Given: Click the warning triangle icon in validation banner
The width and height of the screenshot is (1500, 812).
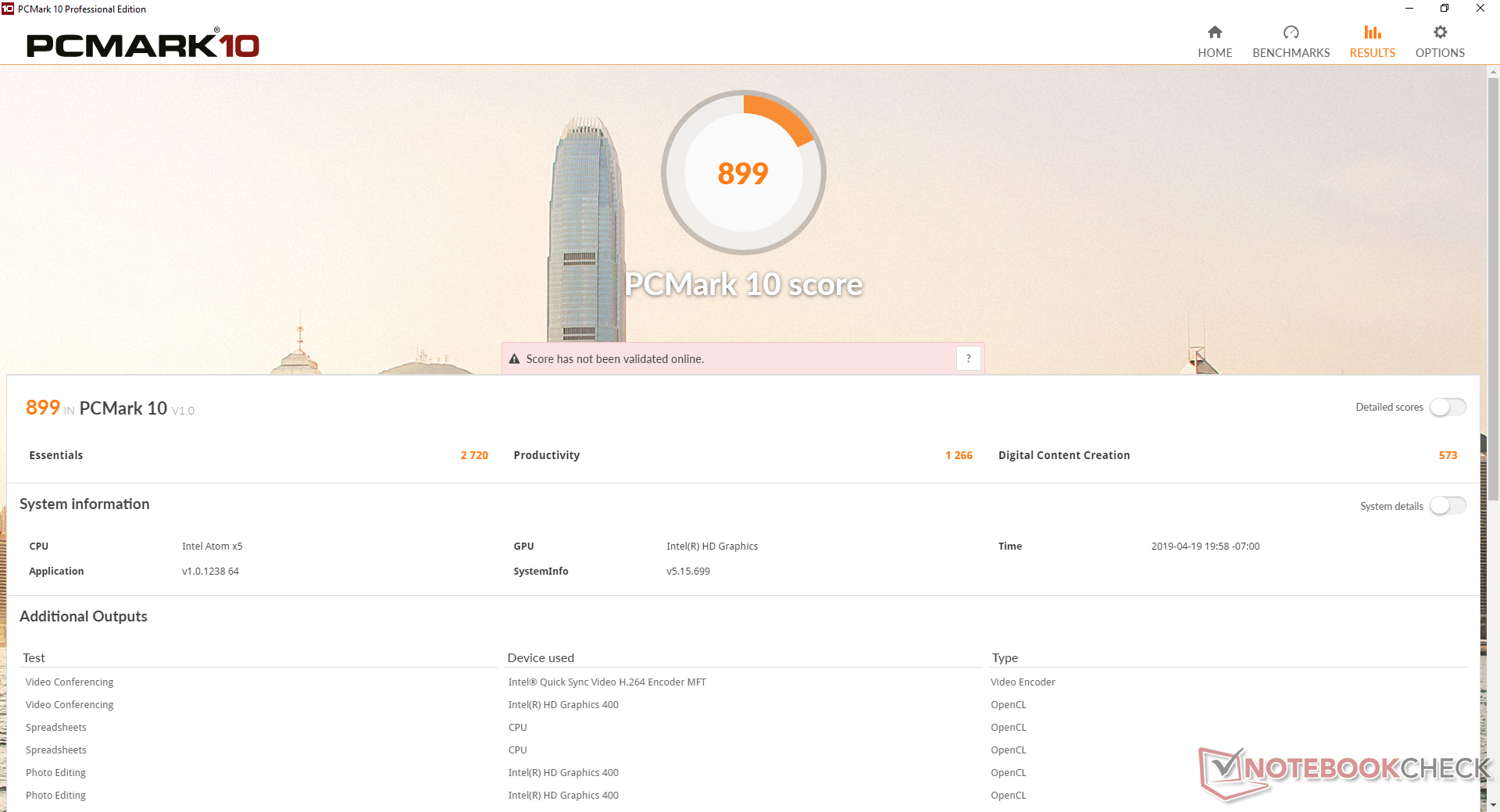Looking at the screenshot, I should pos(514,359).
